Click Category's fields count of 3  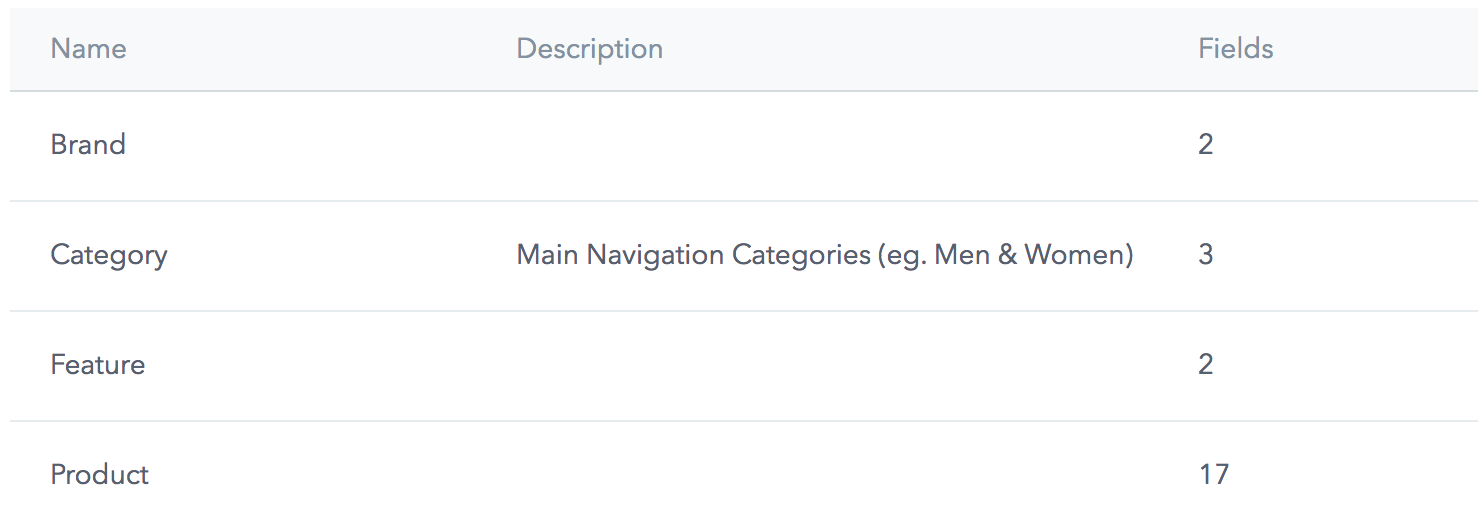1205,255
